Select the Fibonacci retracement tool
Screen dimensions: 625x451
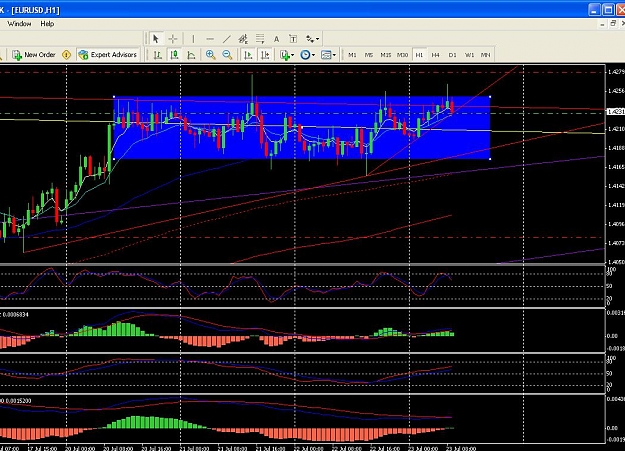click(x=260, y=39)
